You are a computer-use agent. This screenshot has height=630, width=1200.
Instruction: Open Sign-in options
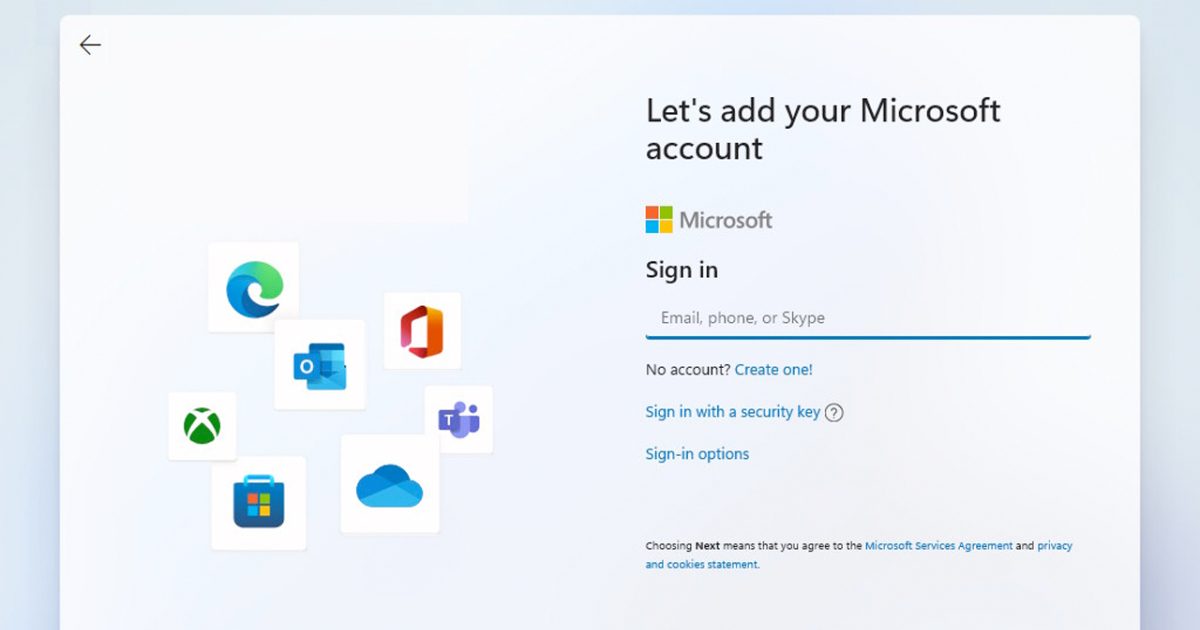[697, 454]
